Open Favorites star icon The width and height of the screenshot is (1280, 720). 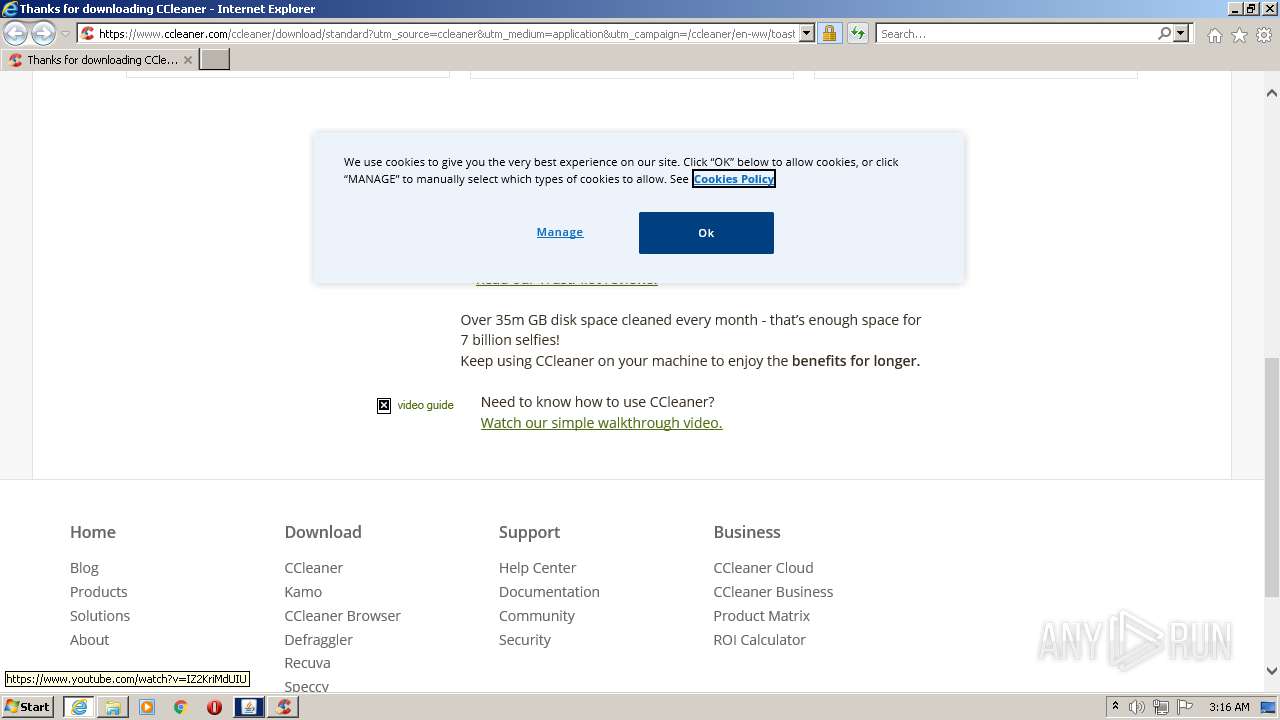(1239, 35)
